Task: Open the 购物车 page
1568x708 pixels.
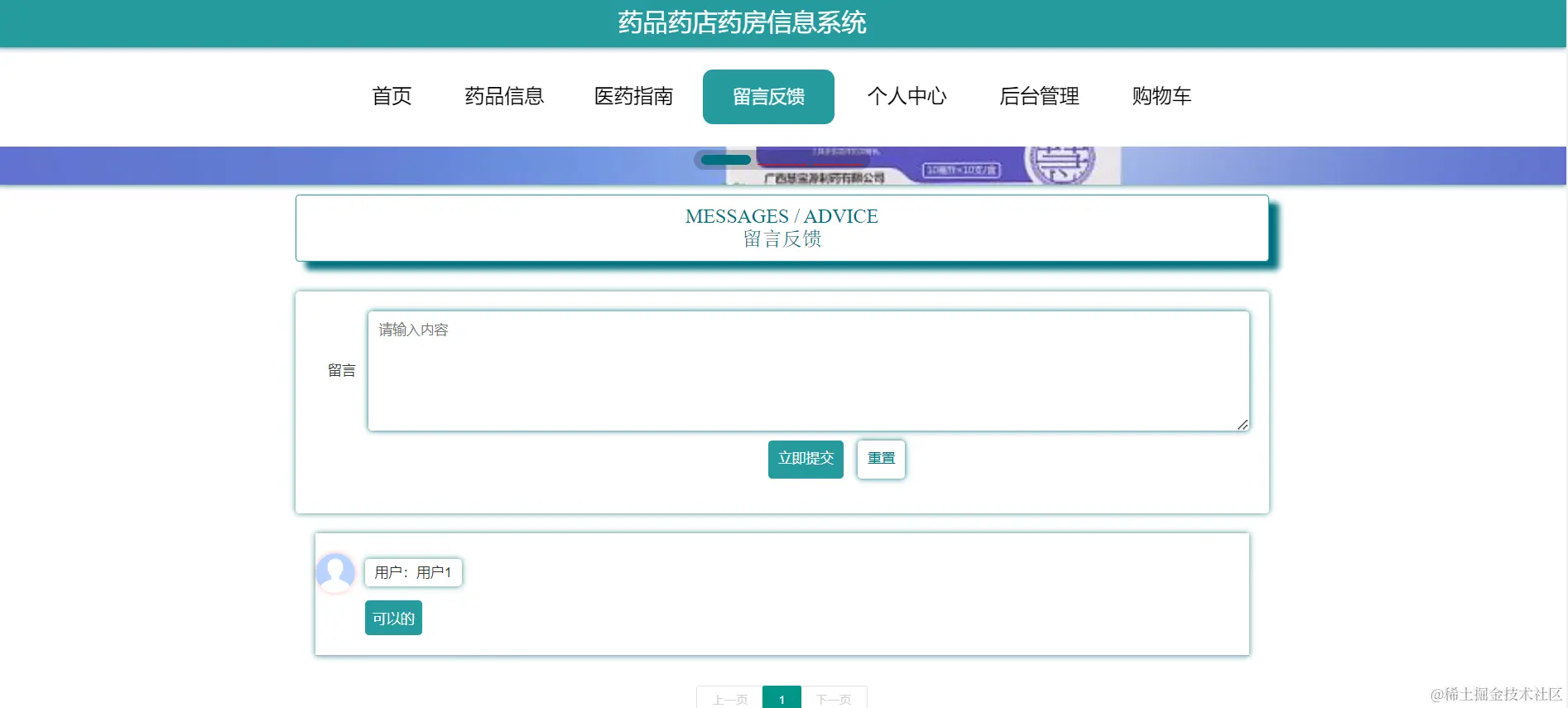Action: coord(1162,97)
